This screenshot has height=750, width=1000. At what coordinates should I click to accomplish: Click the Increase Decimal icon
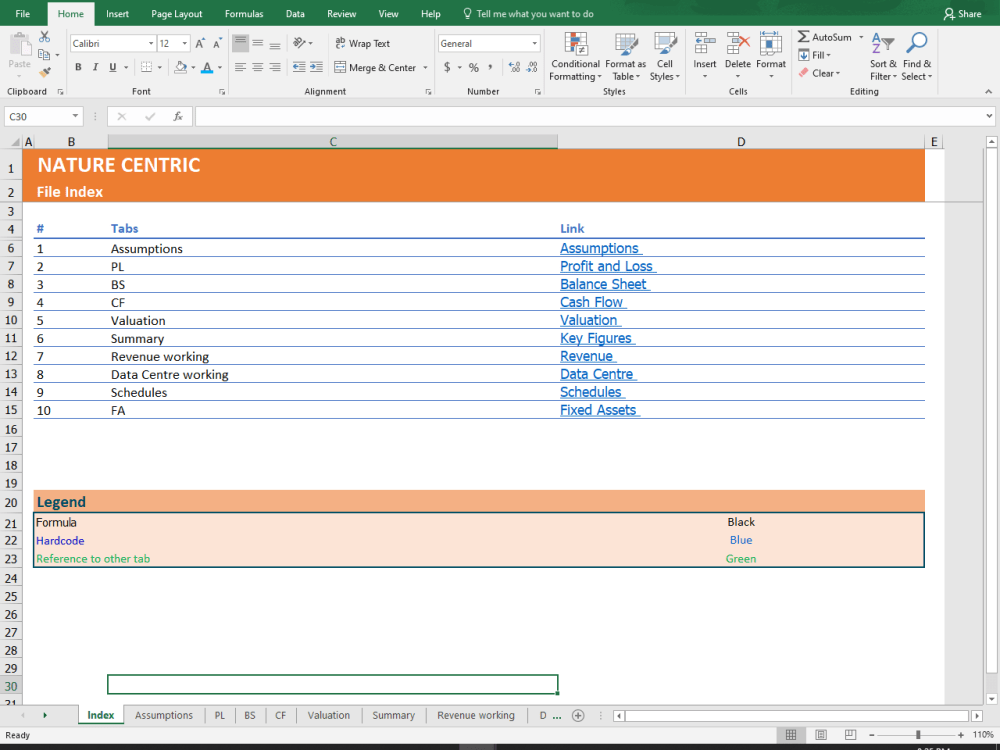(x=514, y=67)
